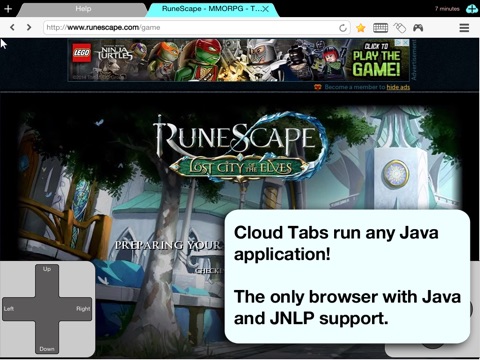Screen dimensions: 480x360
Task: Open a new tab with plus icon
Action: [8, 9]
